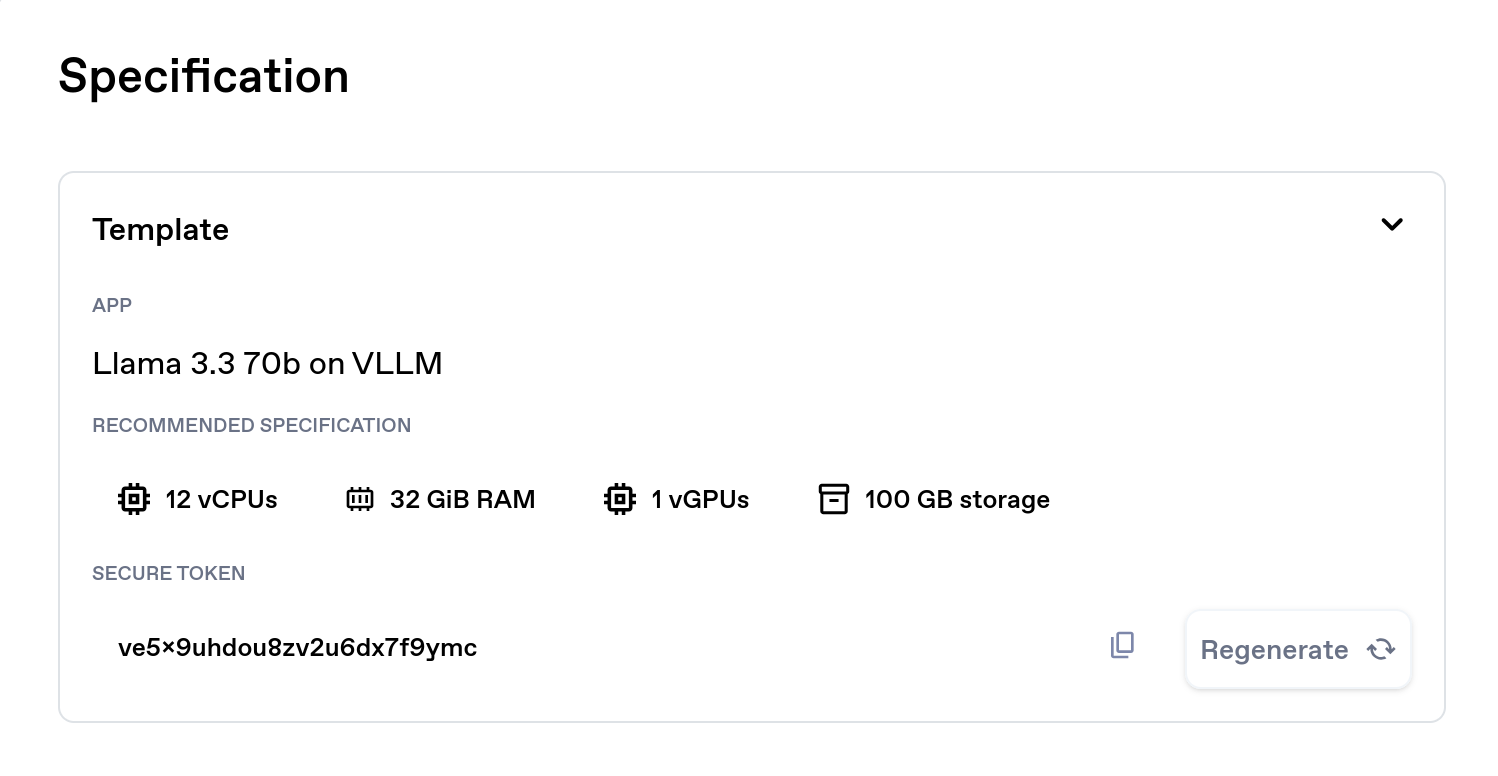
Task: Click the vGPUs chip icon
Action: [x=620, y=499]
